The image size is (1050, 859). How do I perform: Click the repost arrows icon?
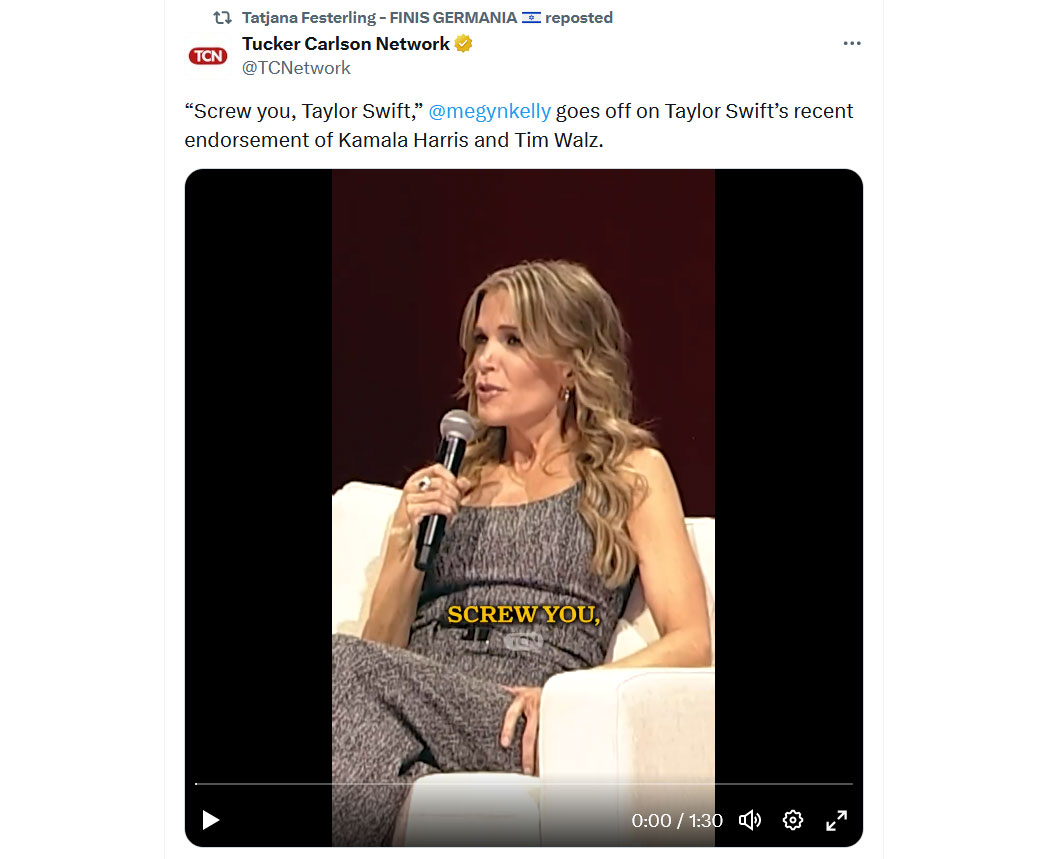point(222,18)
